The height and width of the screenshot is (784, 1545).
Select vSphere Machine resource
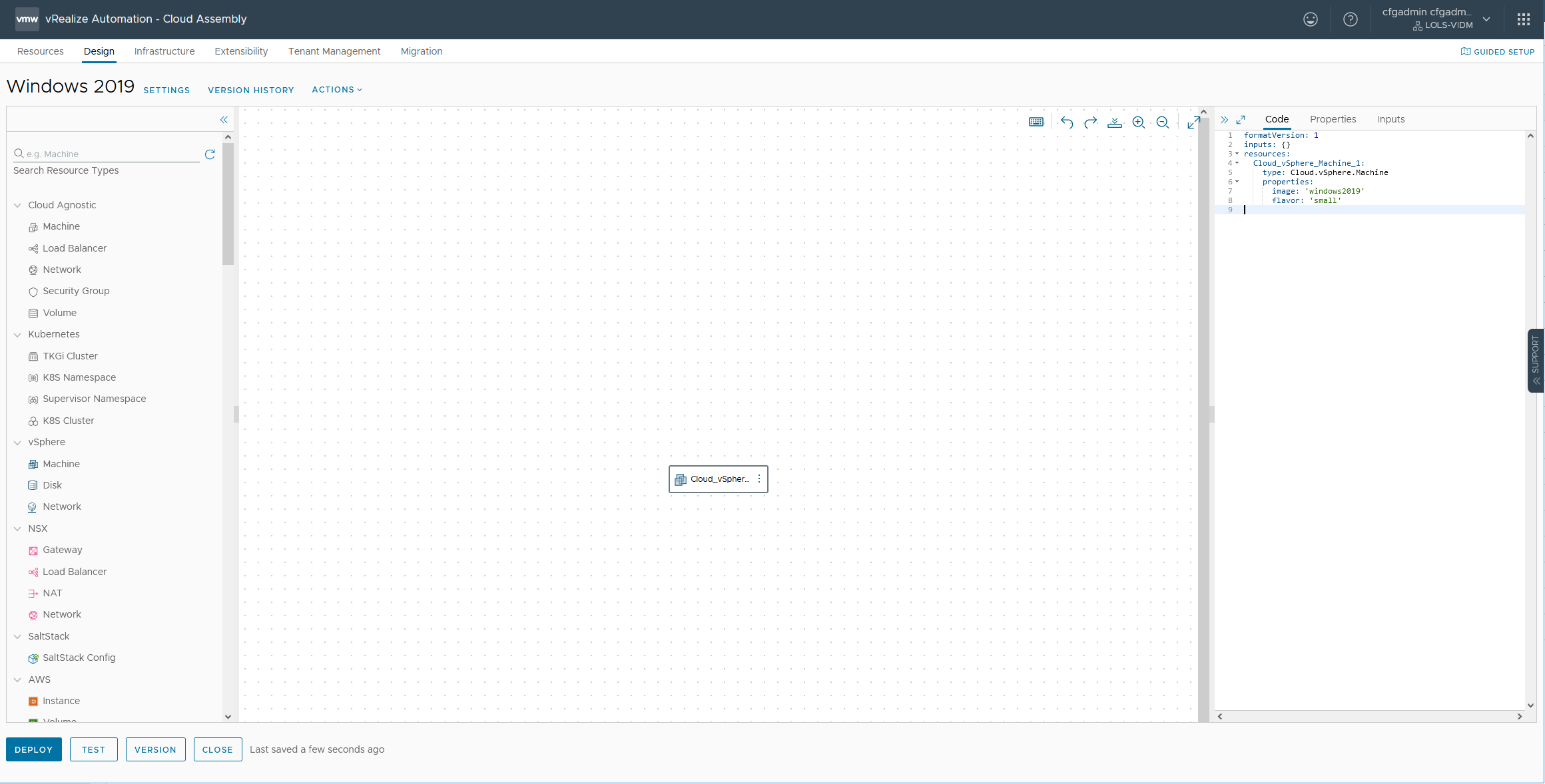[x=54, y=464]
